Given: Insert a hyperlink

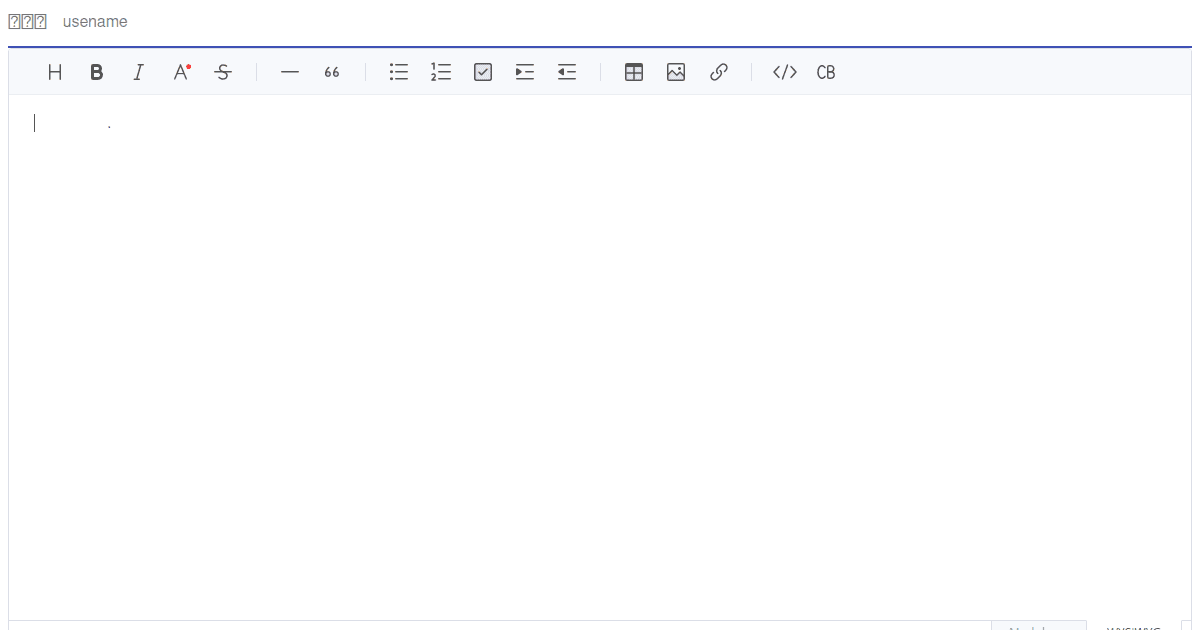Looking at the screenshot, I should click(718, 72).
